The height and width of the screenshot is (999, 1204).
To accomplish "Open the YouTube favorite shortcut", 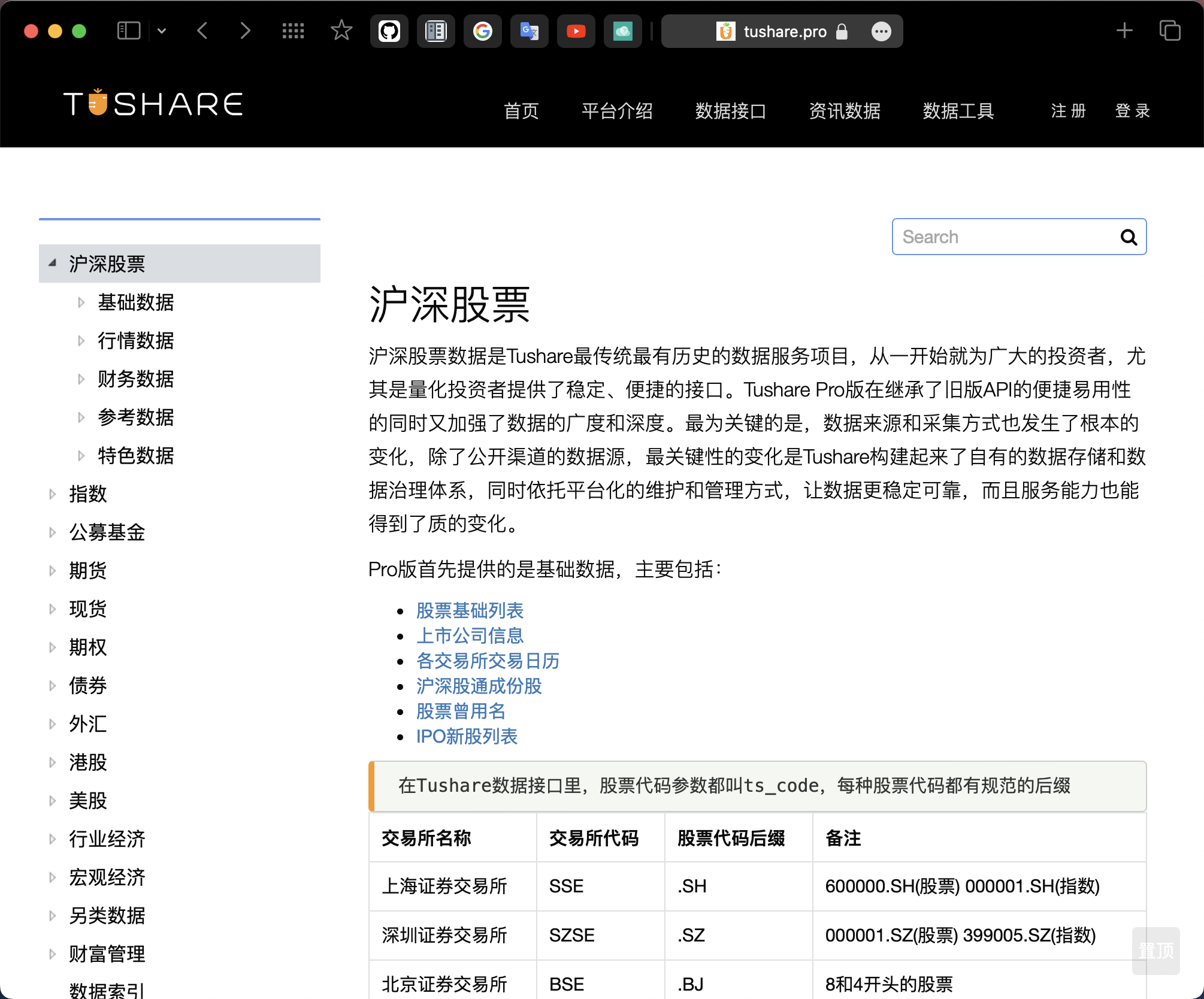I will [x=576, y=31].
